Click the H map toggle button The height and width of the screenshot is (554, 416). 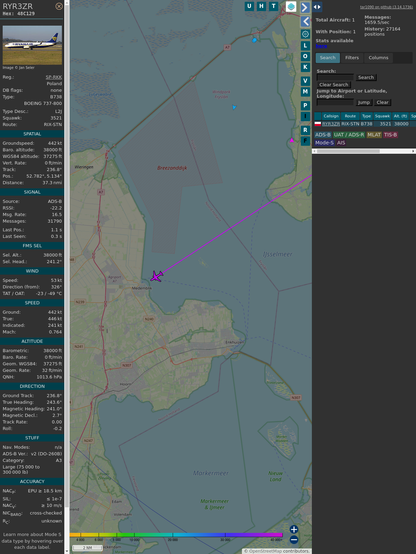click(261, 6)
